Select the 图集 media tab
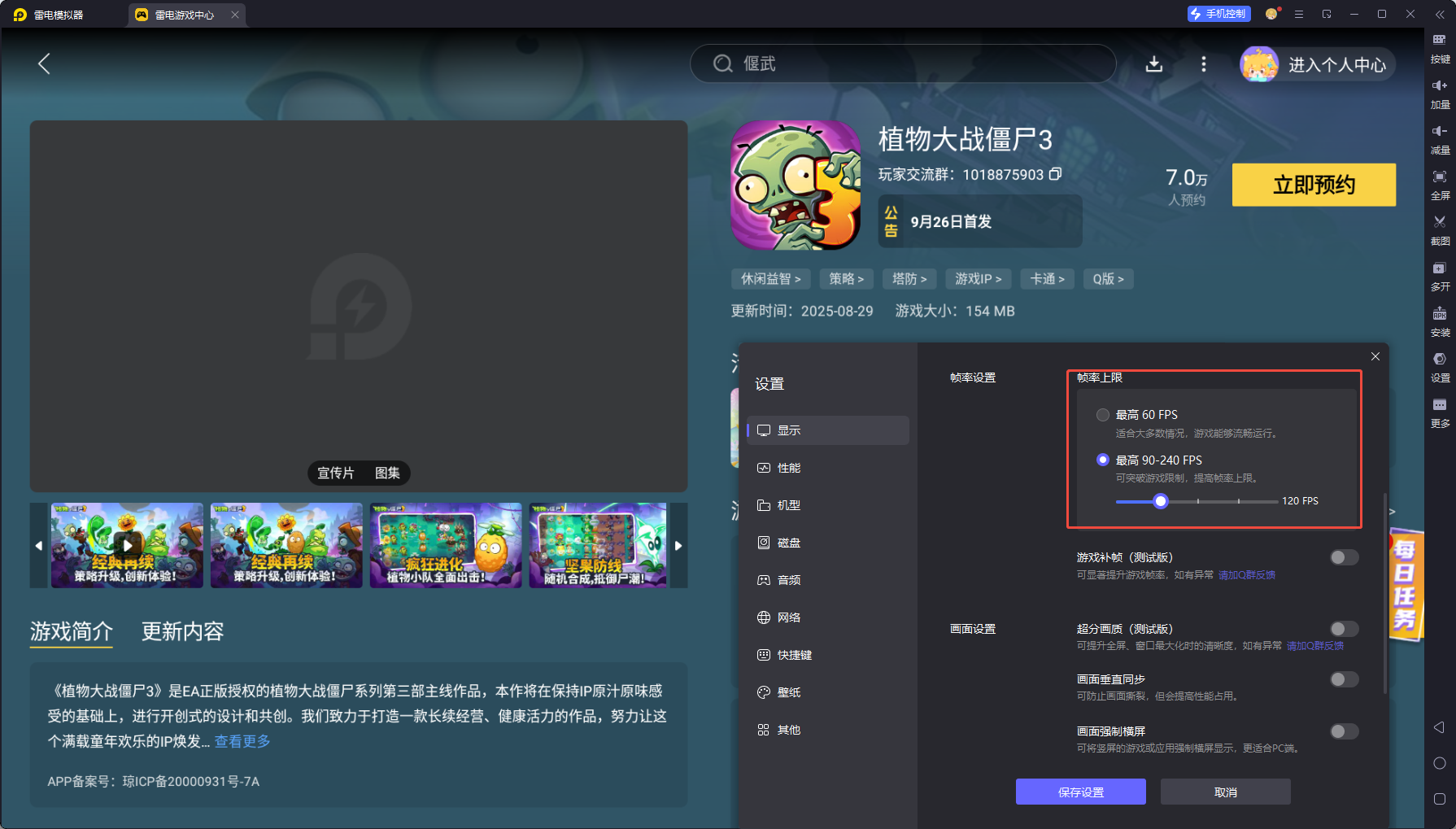This screenshot has height=829, width=1456. point(387,473)
